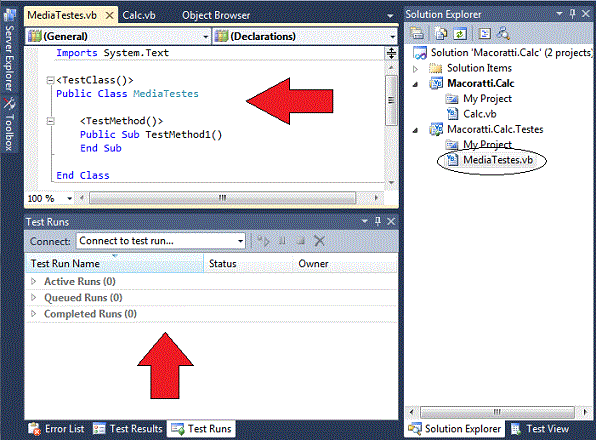Sort by Test Run Name column
The height and width of the screenshot is (440, 596).
click(x=114, y=264)
